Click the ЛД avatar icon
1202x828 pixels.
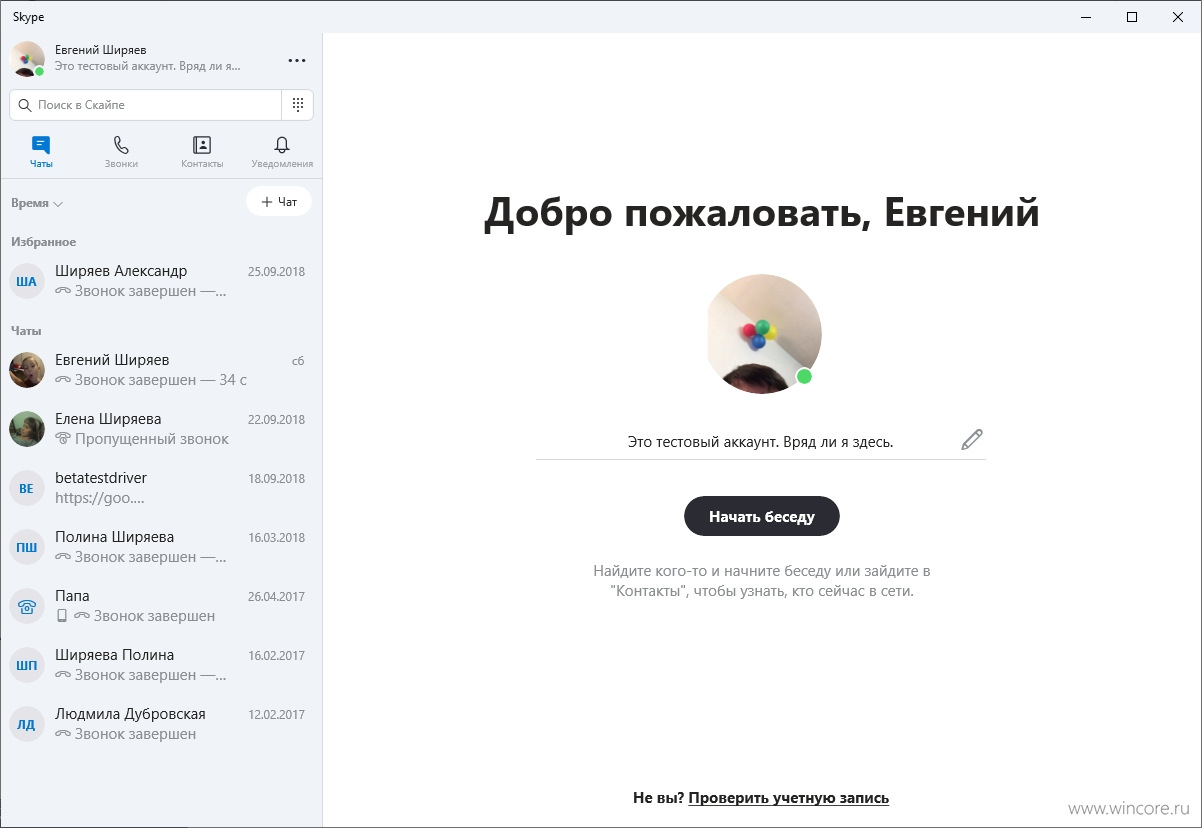[x=27, y=724]
